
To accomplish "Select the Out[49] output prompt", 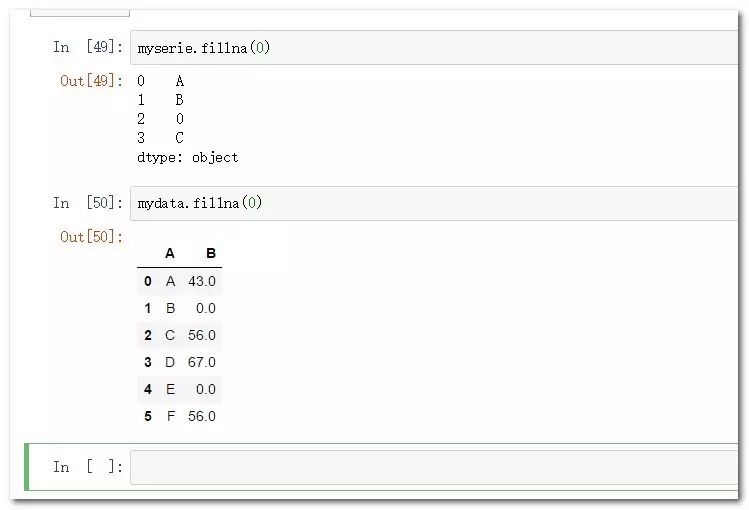I will click(x=91, y=81).
